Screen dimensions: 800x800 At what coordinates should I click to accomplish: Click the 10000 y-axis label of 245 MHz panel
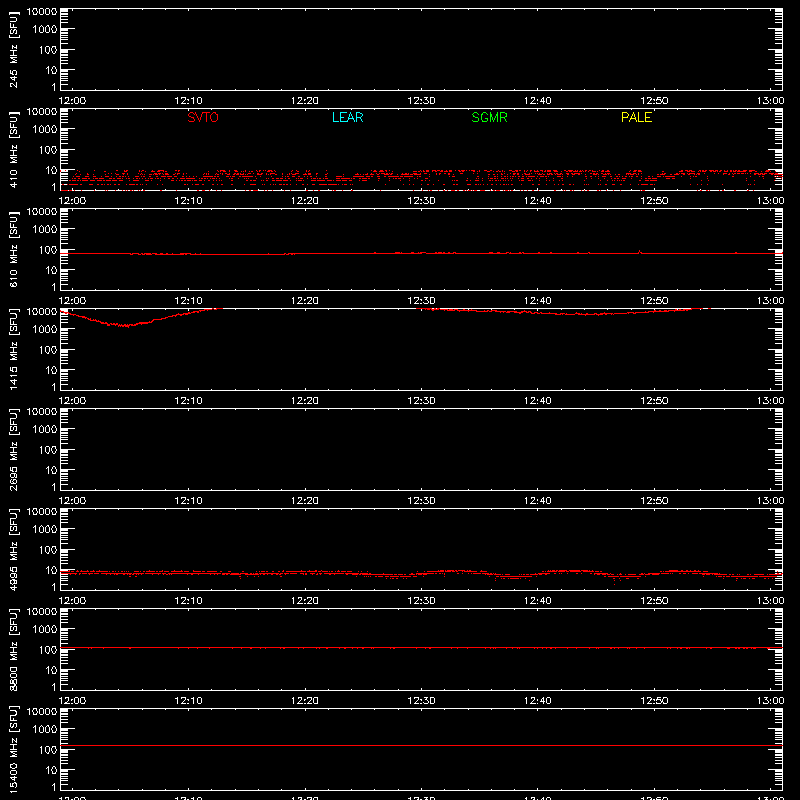click(x=42, y=12)
